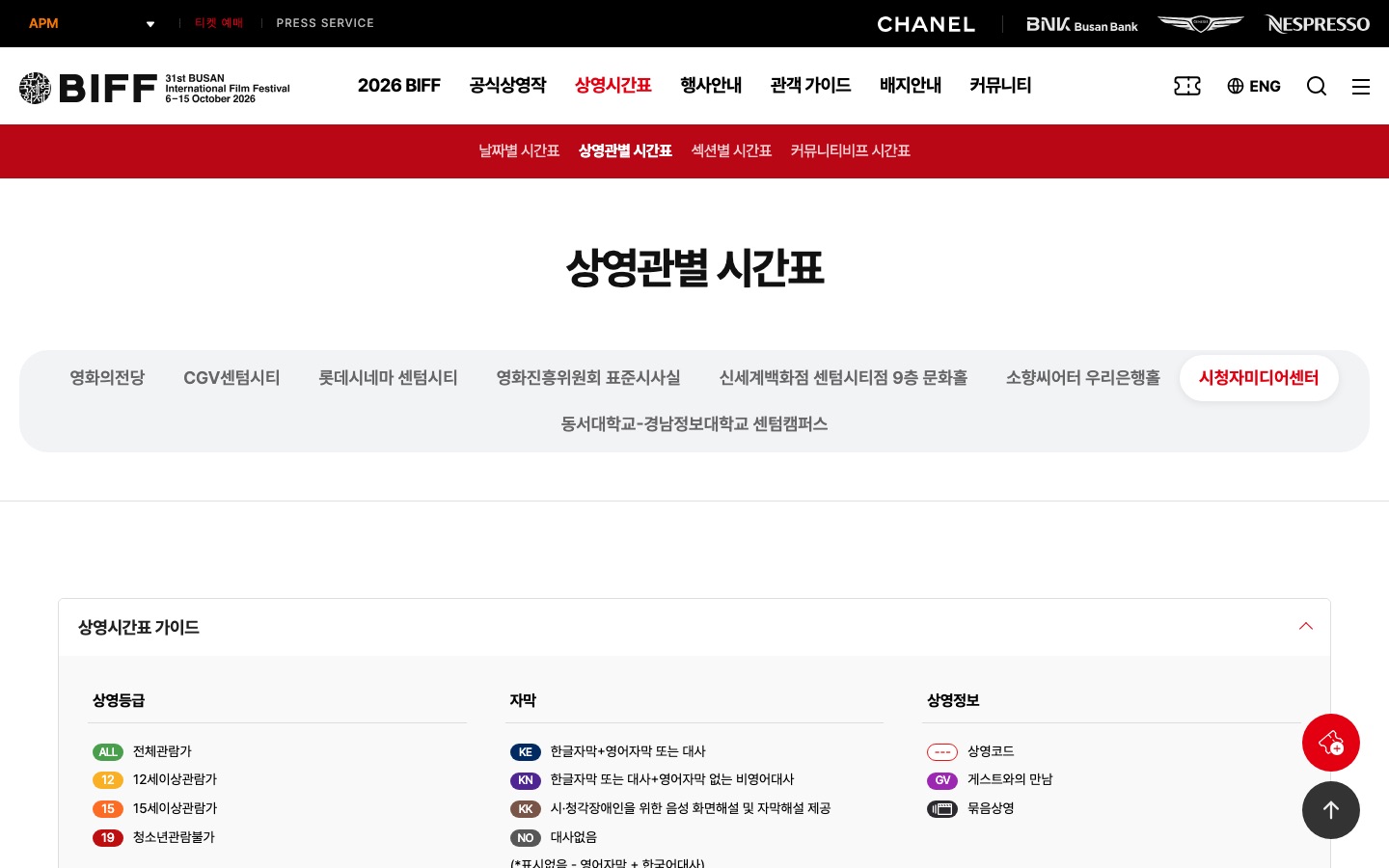Select the 동서대학교-경남정보대학교 센텀캠퍼스 tab
The width and height of the screenshot is (1389, 868).
pos(694,424)
